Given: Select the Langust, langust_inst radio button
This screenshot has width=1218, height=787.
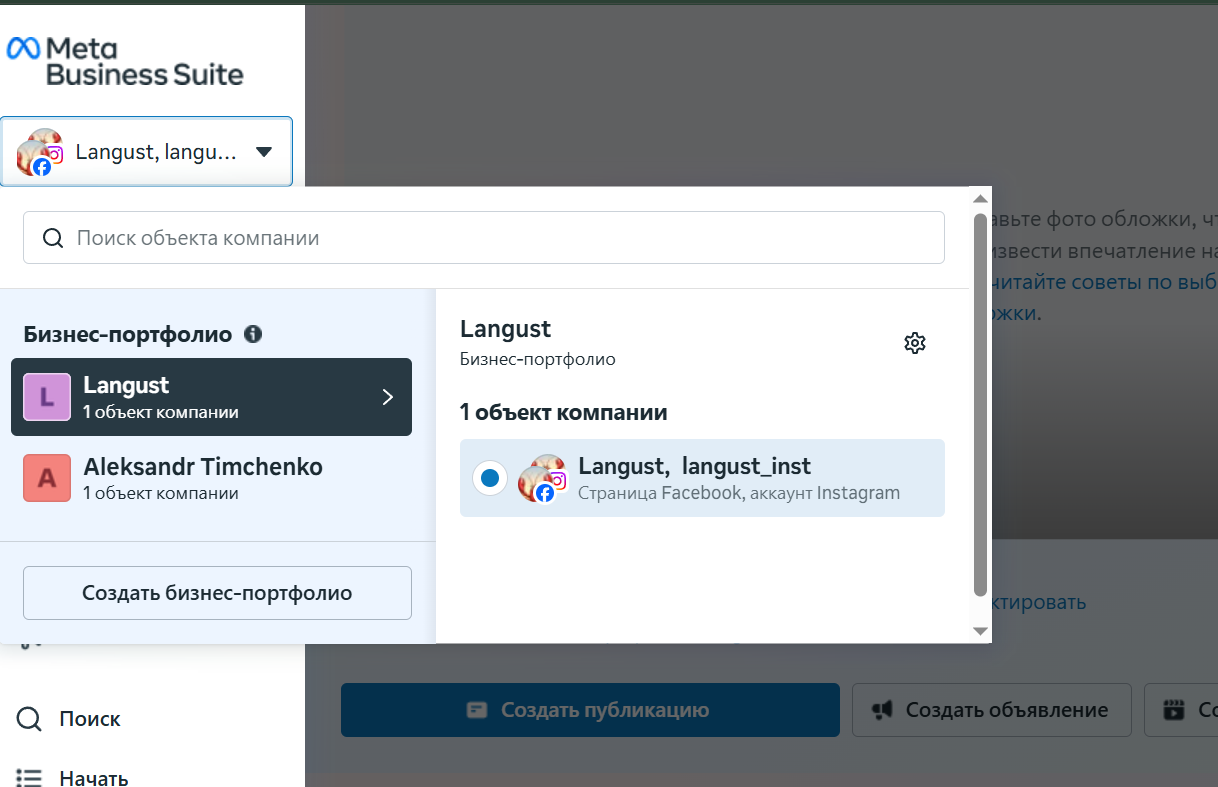Looking at the screenshot, I should click(x=490, y=478).
